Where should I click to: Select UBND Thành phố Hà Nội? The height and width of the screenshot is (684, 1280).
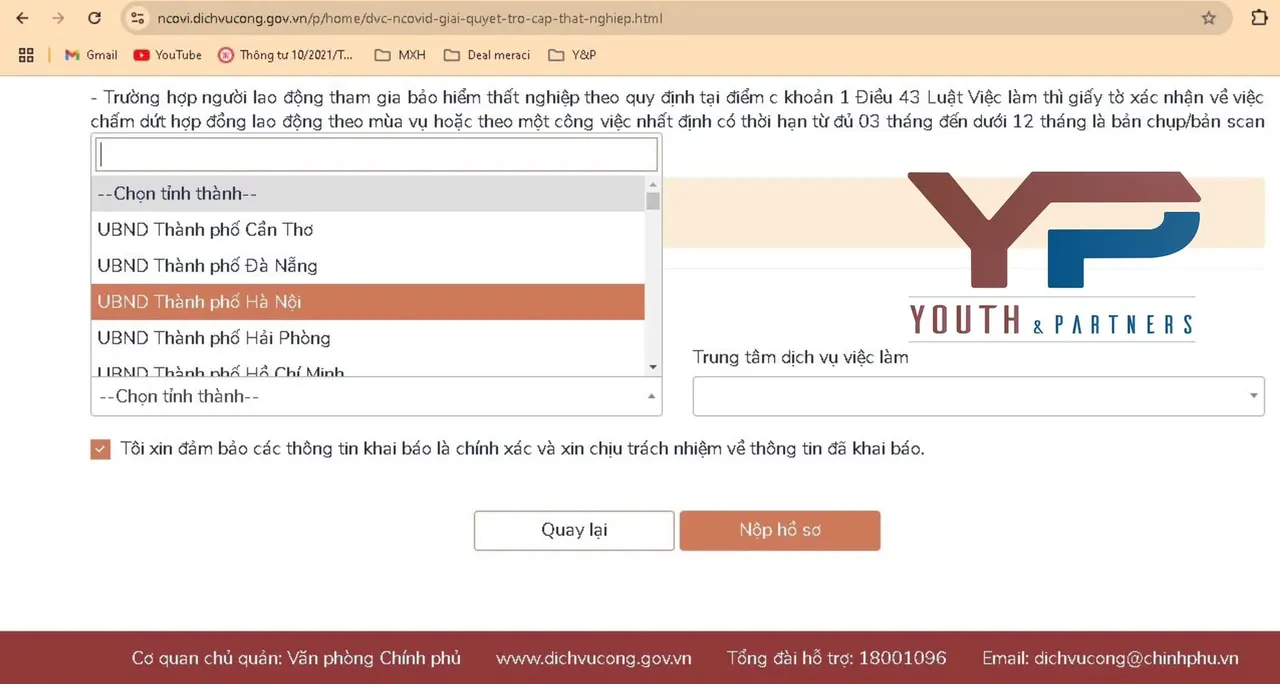pyautogui.click(x=368, y=302)
